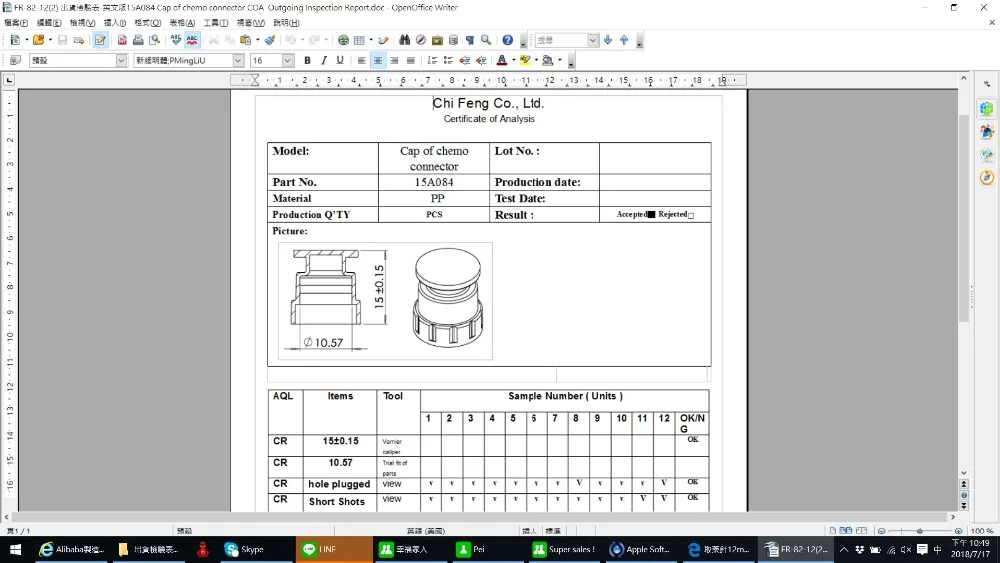Open sidebar Properties deck icon

click(x=987, y=108)
